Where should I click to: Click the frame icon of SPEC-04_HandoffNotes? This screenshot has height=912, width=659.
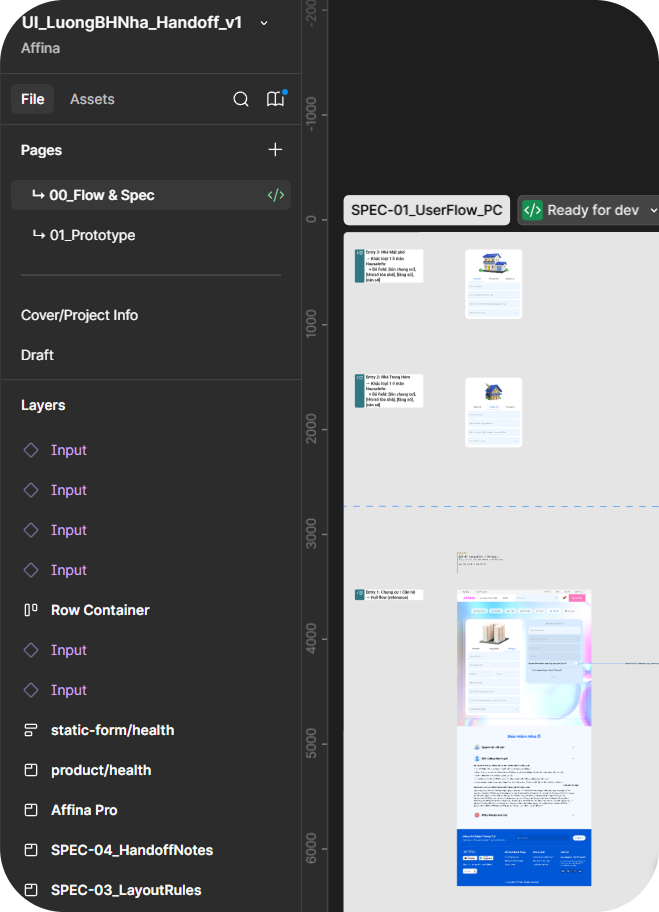click(31, 850)
